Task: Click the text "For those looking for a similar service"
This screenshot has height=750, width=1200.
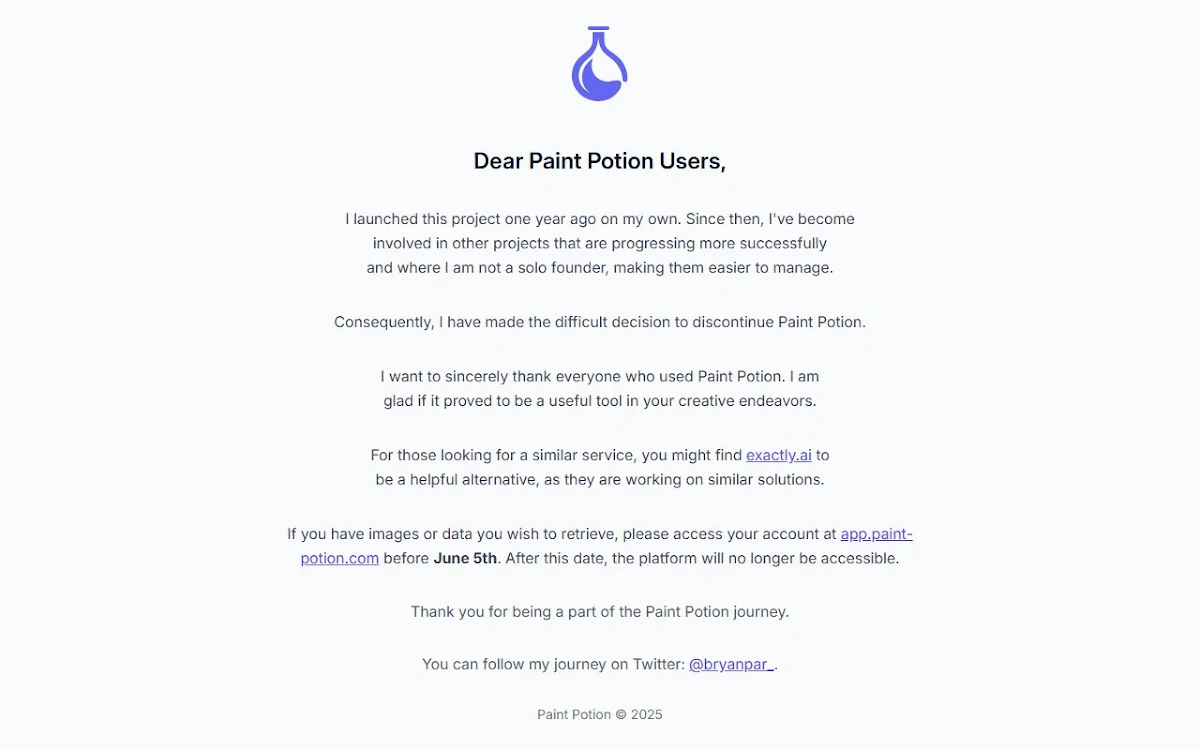Action: tap(503, 455)
